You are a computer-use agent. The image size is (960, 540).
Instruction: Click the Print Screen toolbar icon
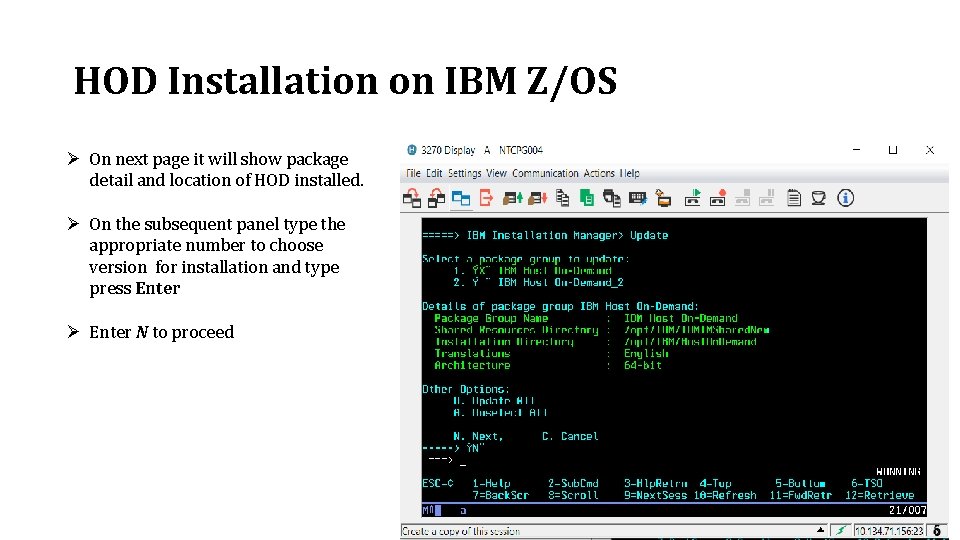[612, 198]
